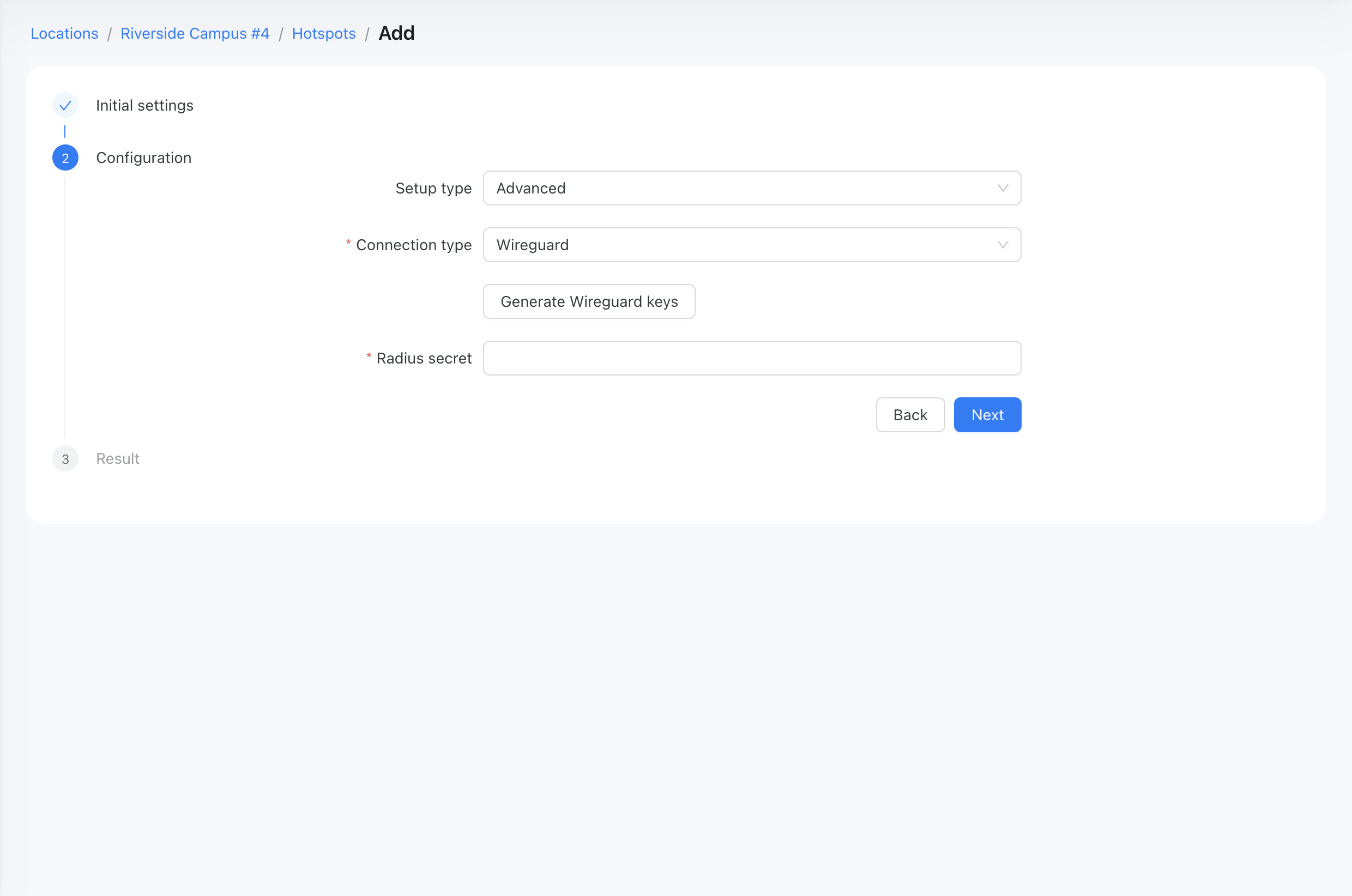Go to Riverside Campus #4 breadcrumb

(x=195, y=34)
